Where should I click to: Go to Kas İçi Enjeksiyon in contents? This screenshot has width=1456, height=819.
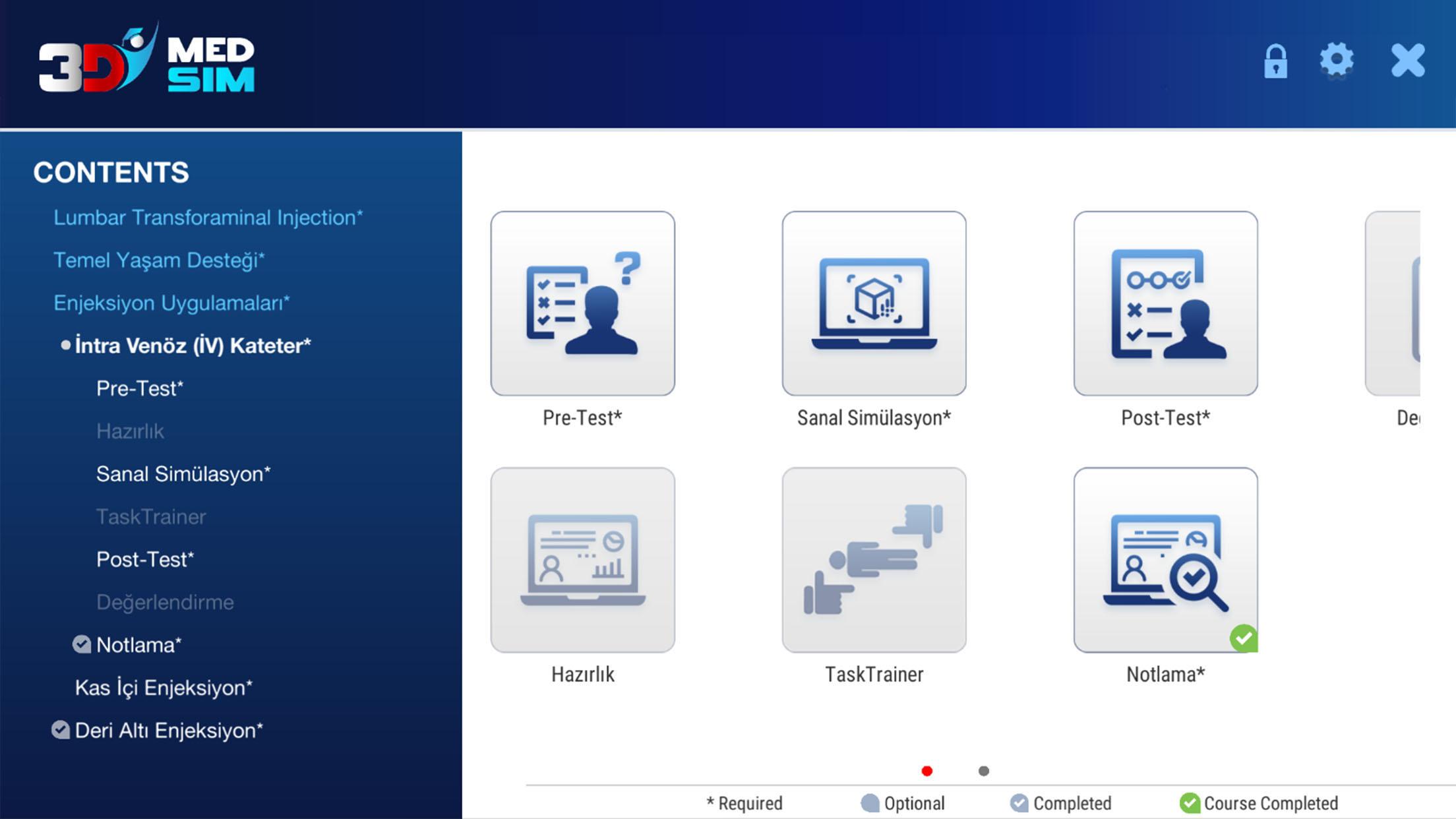click(164, 688)
